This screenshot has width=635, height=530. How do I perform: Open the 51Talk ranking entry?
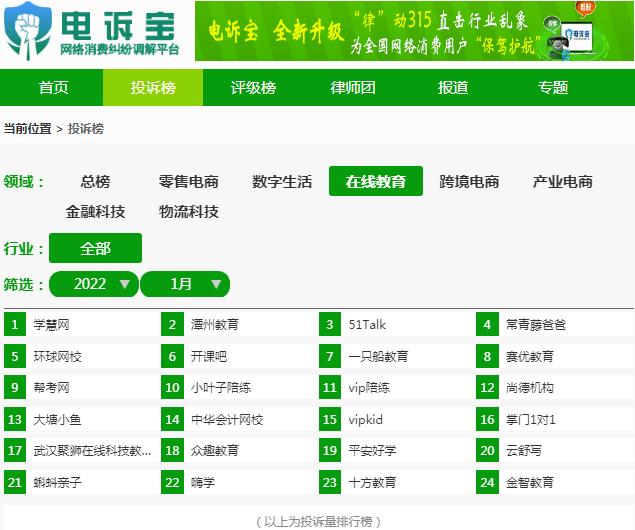[367, 325]
